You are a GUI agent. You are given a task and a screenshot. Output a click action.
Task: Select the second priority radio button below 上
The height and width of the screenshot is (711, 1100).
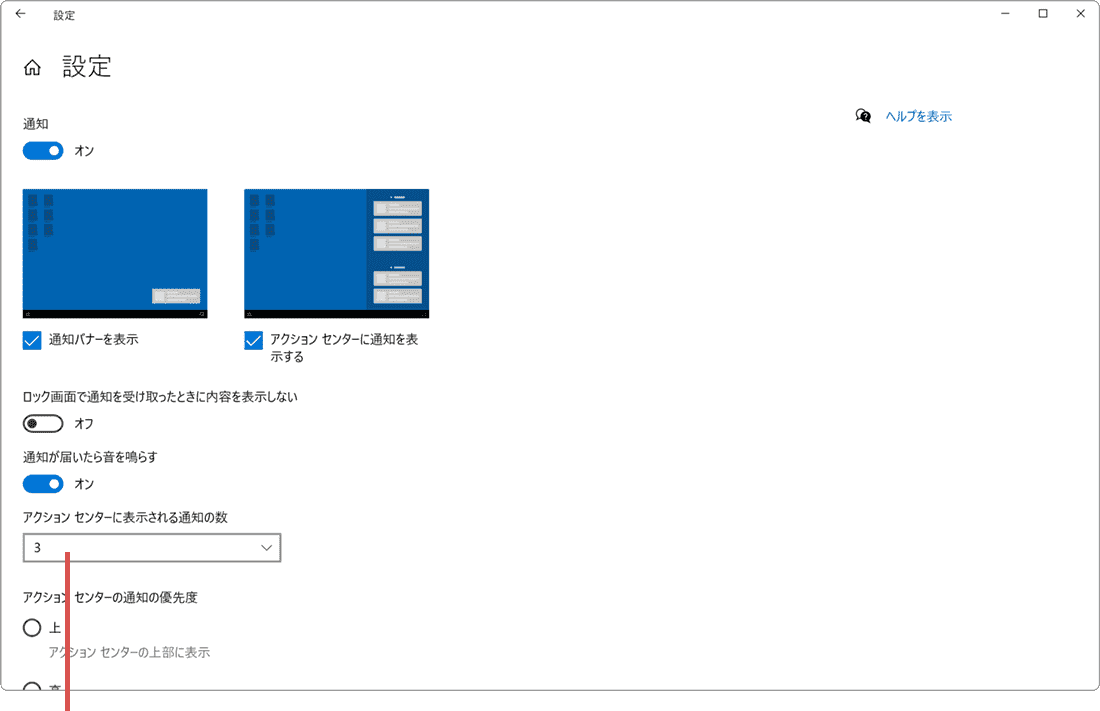(31, 688)
